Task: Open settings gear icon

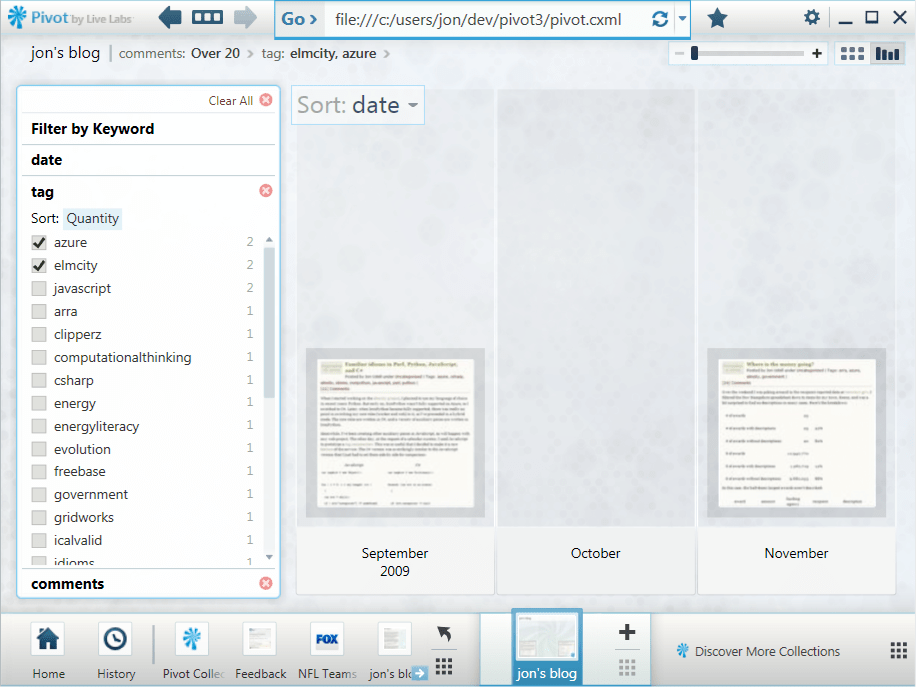Action: point(811,18)
